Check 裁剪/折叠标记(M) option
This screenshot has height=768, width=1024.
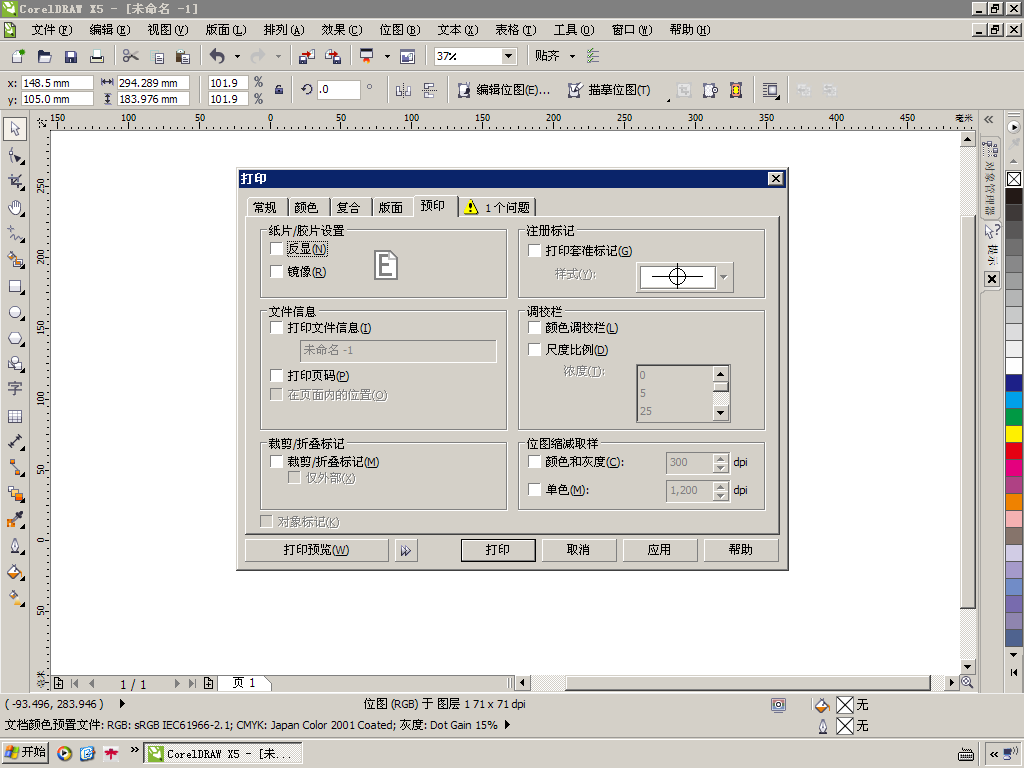click(276, 462)
